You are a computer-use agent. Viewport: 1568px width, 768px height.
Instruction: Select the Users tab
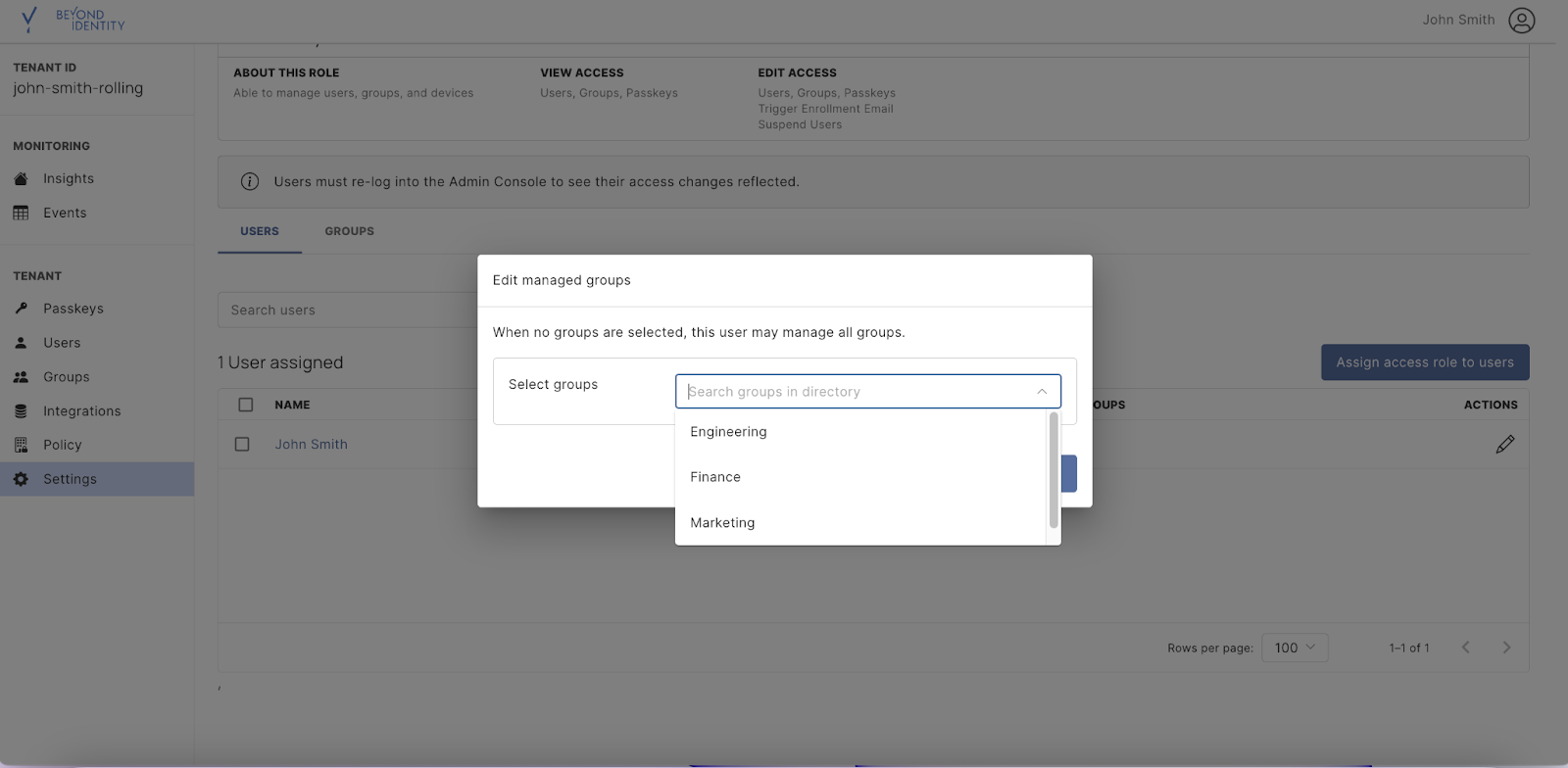point(260,231)
